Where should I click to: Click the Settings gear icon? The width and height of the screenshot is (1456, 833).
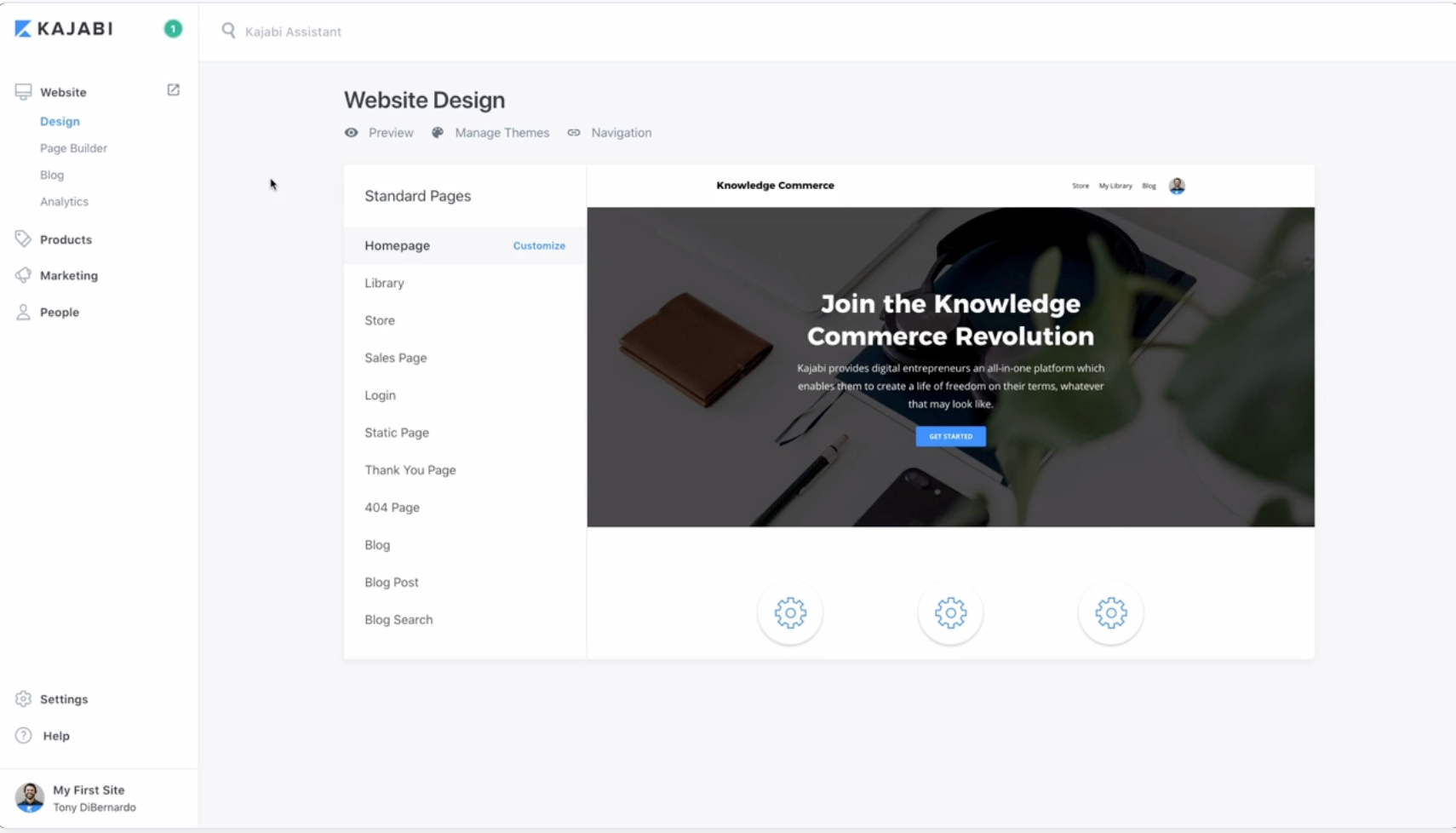pos(23,698)
